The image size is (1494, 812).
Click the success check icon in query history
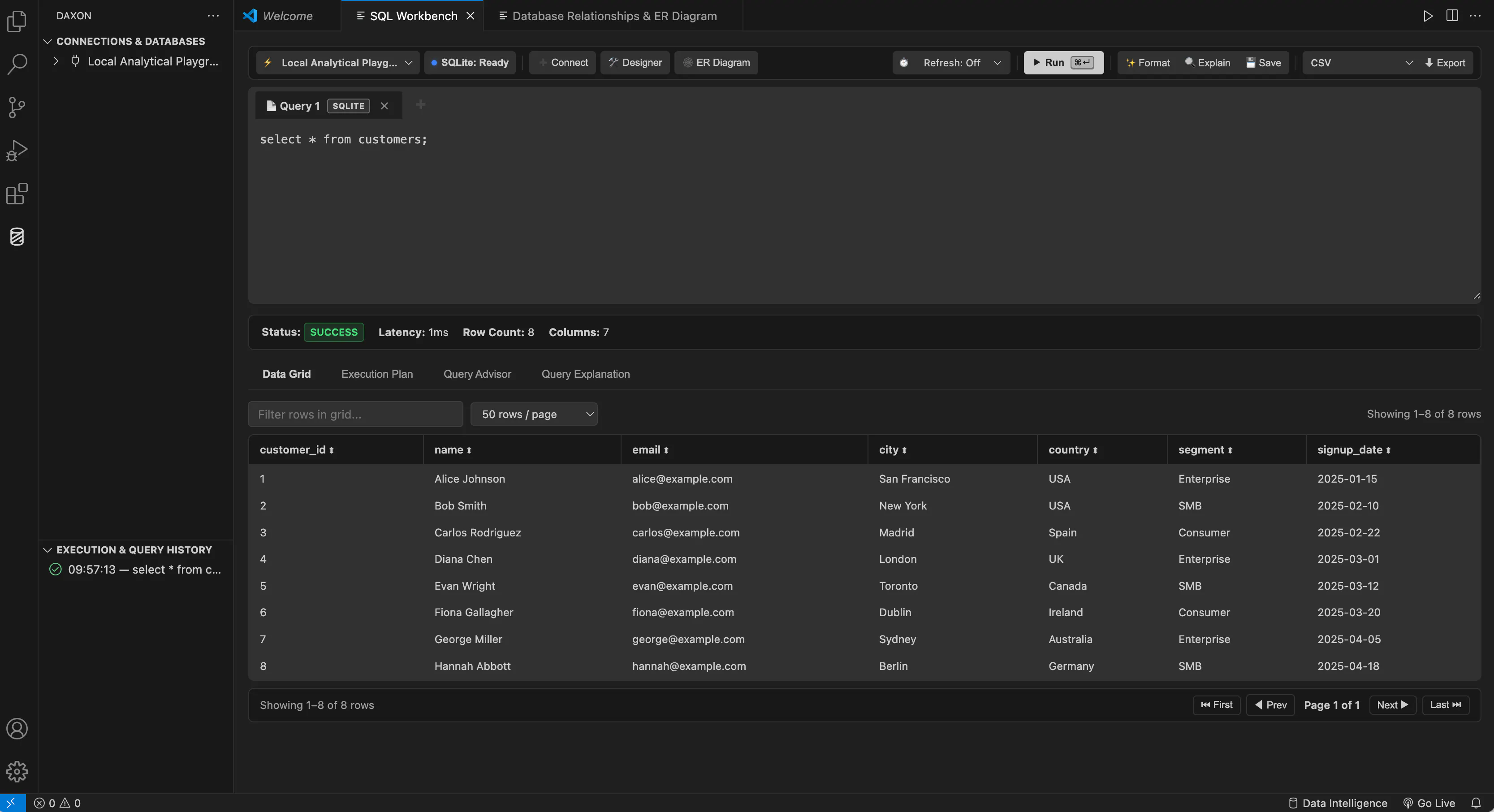pyautogui.click(x=55, y=570)
